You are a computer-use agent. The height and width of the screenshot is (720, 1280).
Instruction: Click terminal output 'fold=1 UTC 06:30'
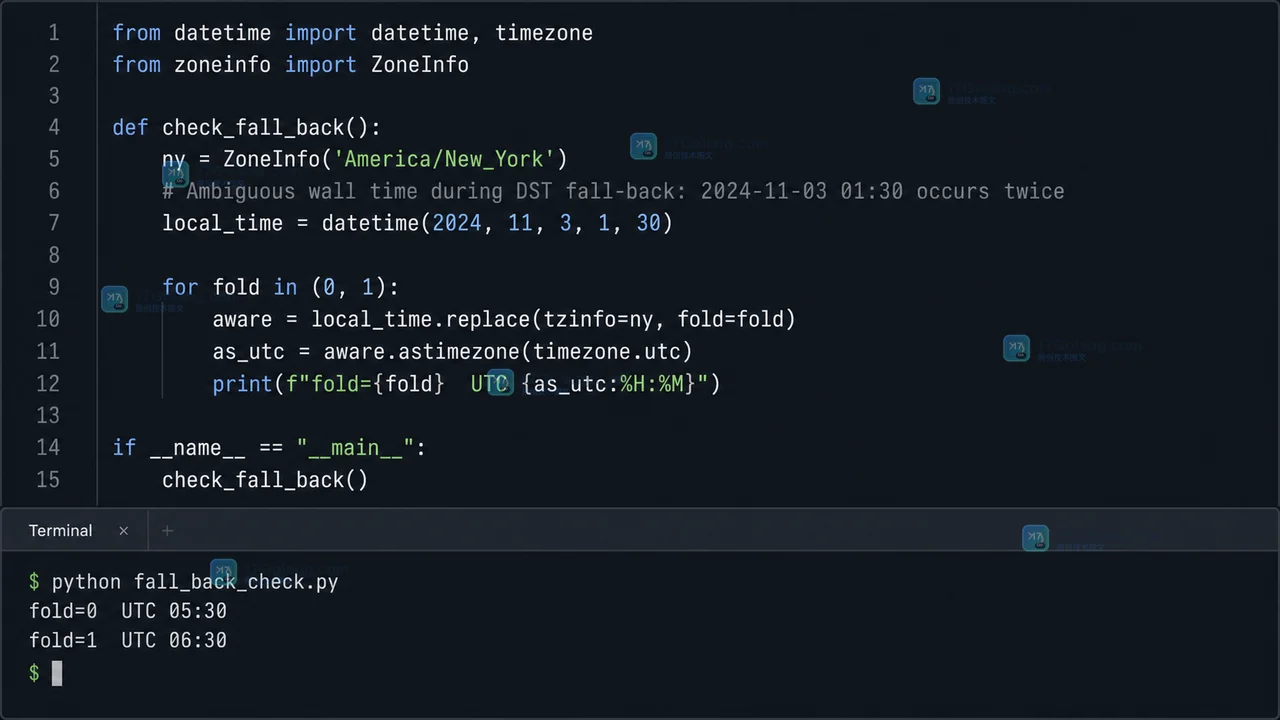coord(128,641)
